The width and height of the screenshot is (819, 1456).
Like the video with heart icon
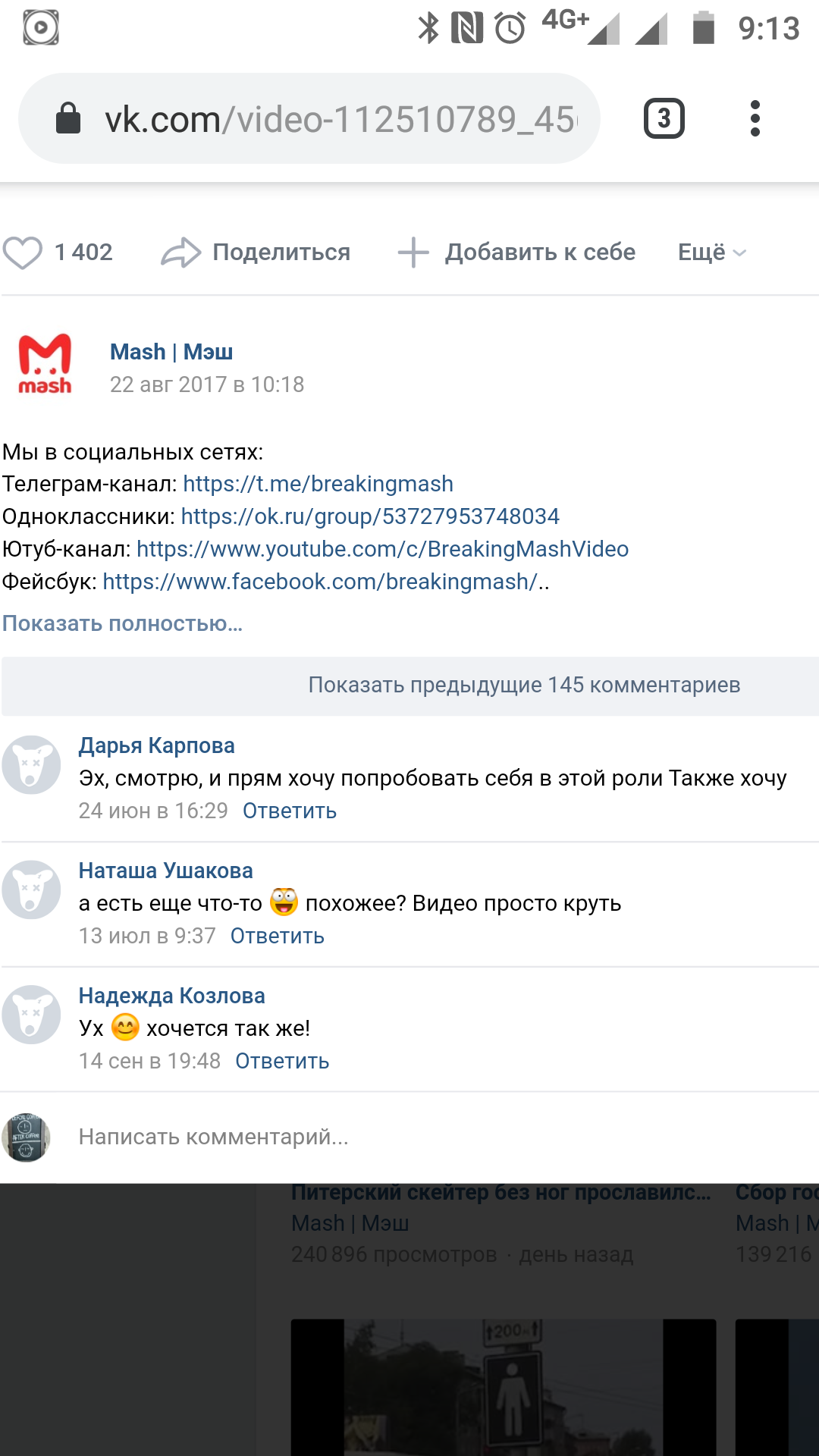coord(23,253)
